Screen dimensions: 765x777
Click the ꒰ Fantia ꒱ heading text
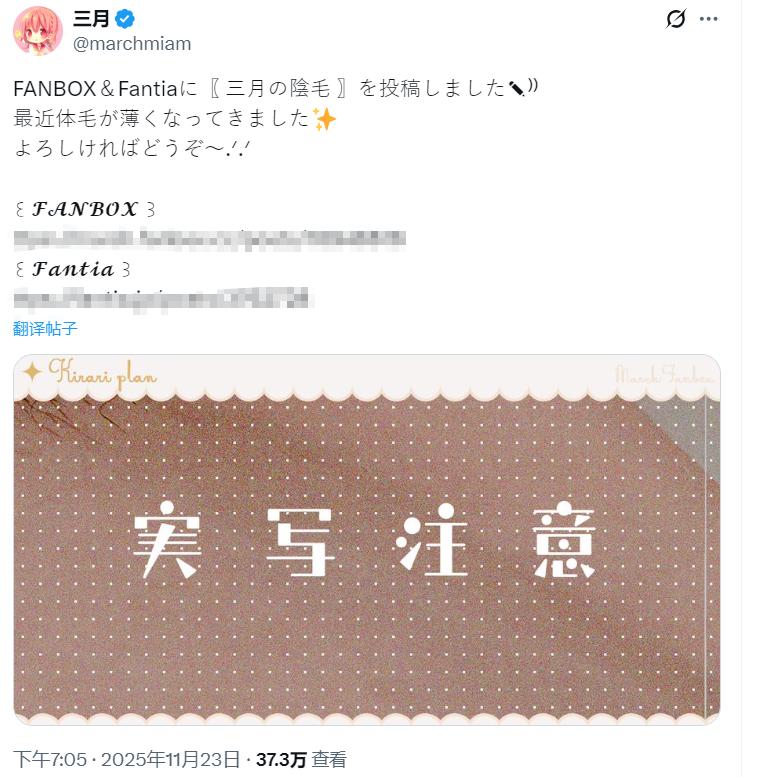72,269
